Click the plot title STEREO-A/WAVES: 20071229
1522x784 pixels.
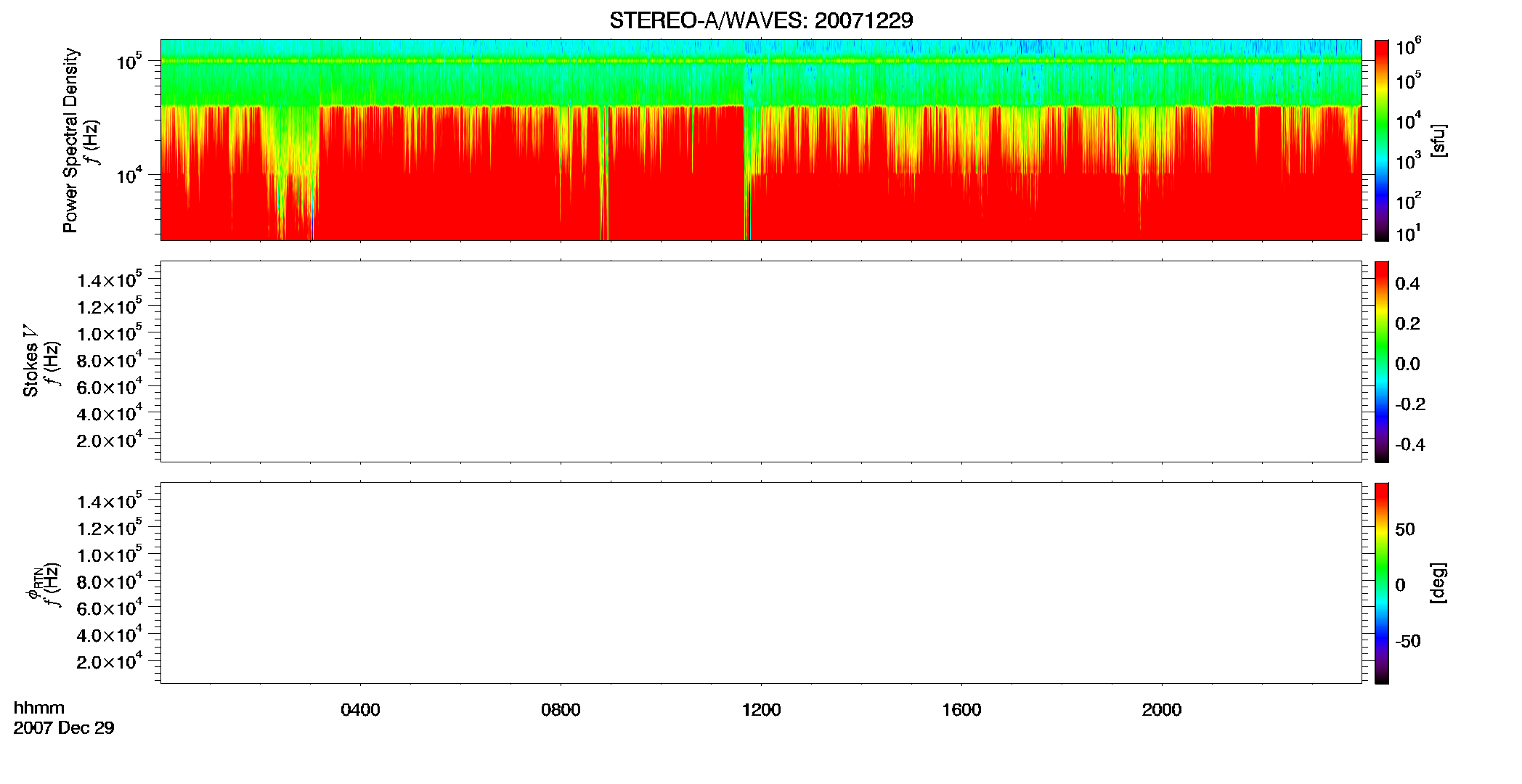pos(761,21)
